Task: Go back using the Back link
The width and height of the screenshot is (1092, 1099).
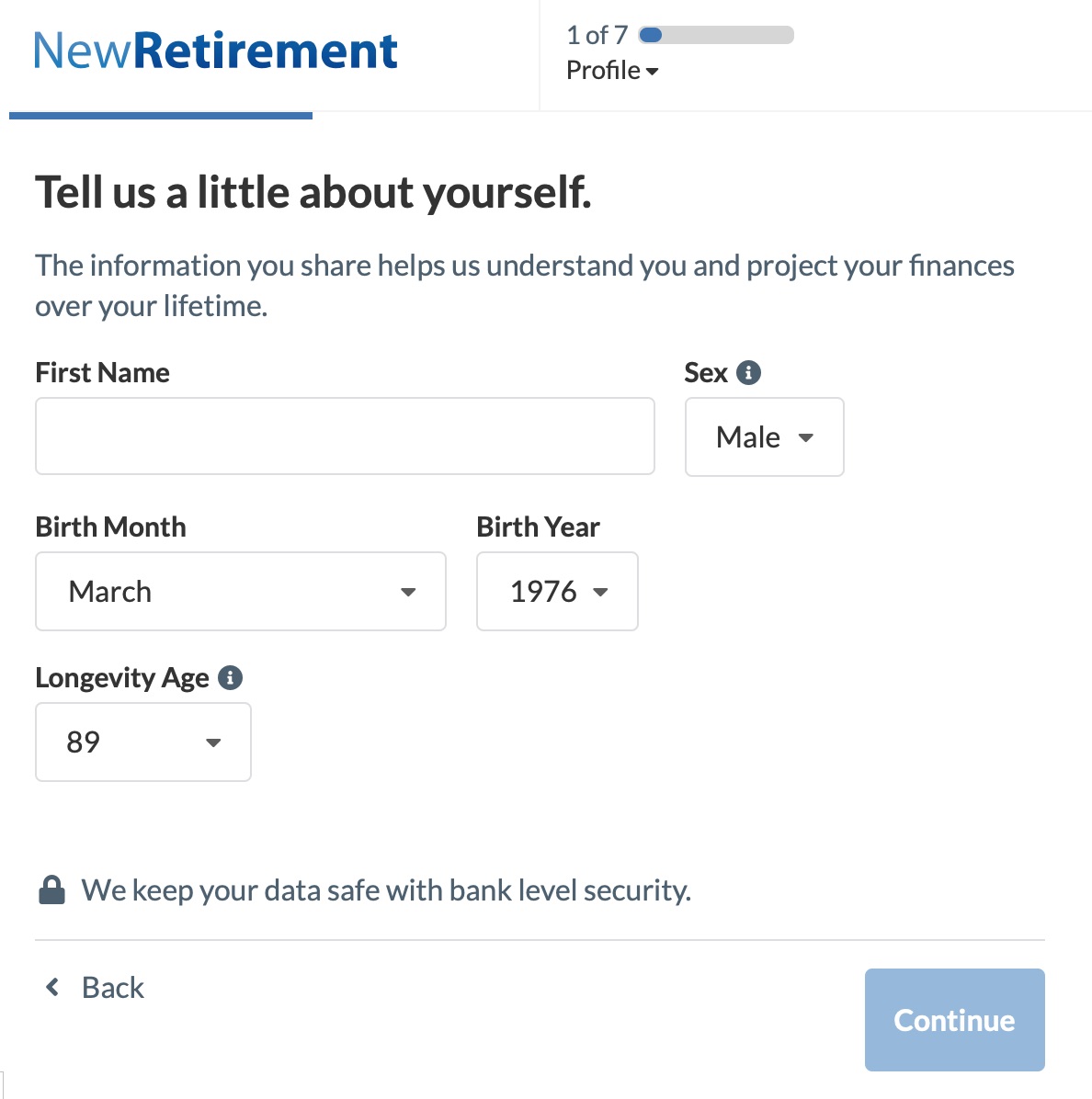Action: [x=112, y=988]
